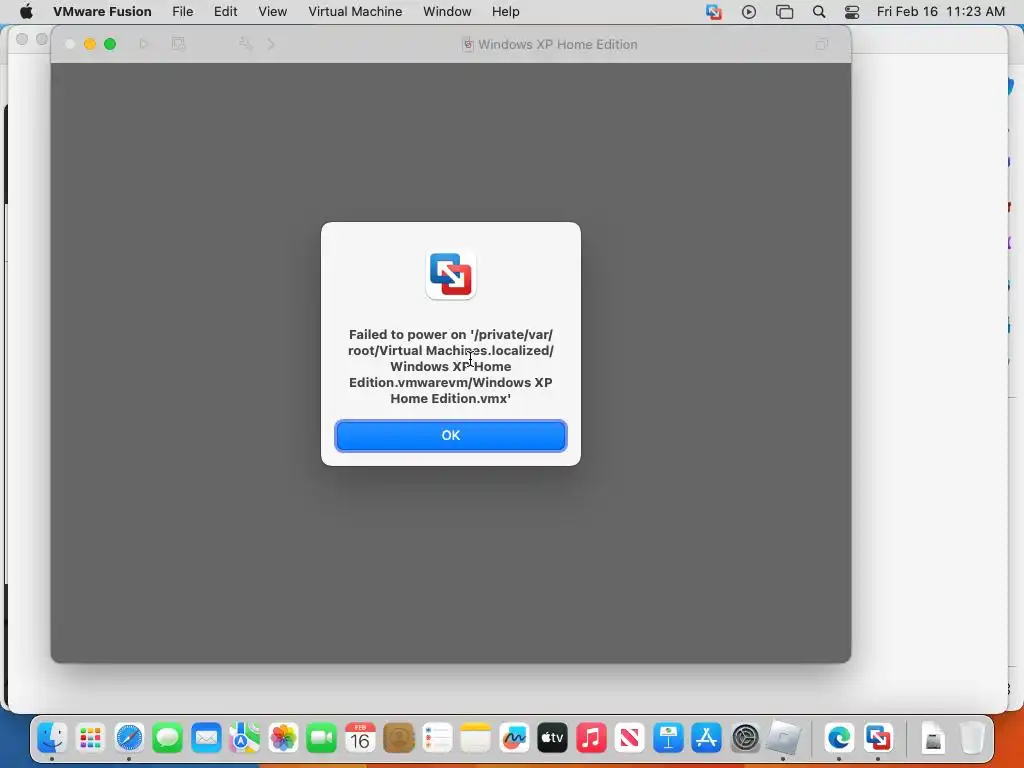Click the 'Failed to power on' error message text
This screenshot has height=768, width=1024.
click(x=451, y=366)
